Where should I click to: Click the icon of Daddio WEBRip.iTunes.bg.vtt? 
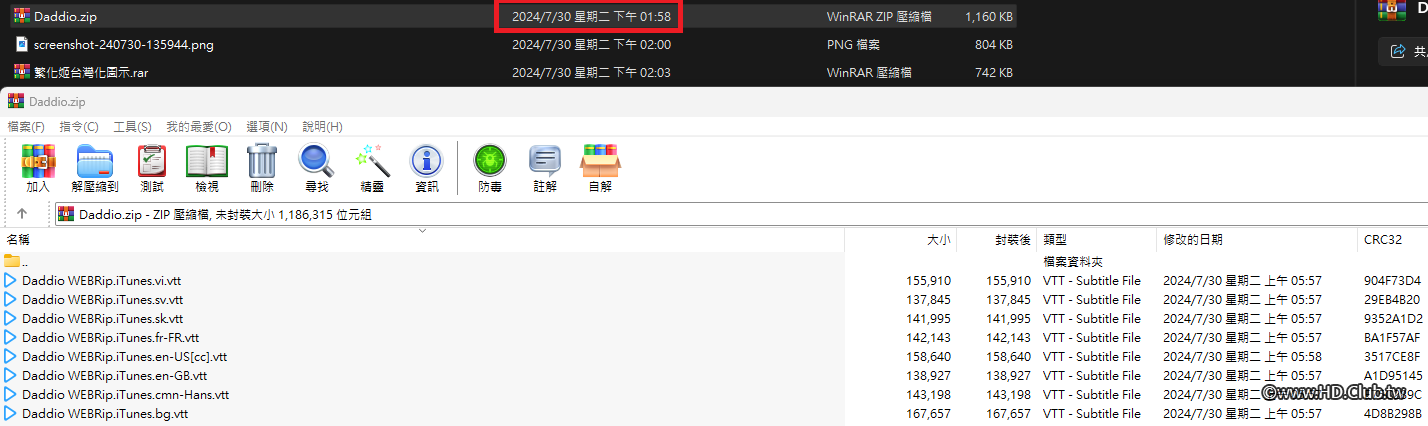(11, 413)
